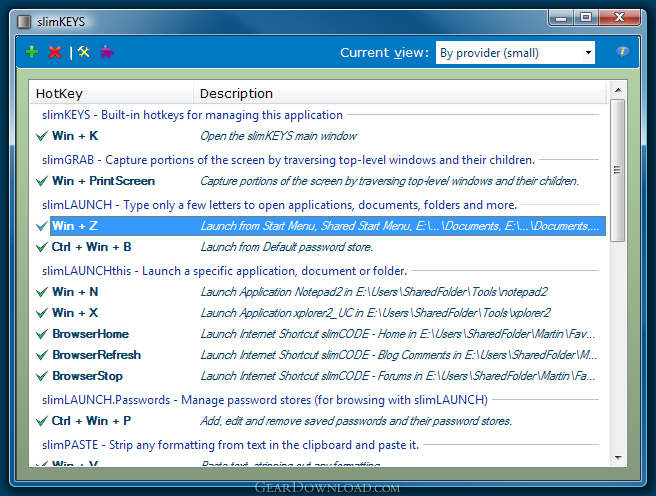Screen dimensions: 656x496
Task: Close the slimKEYS window
Action: pos(620,18)
